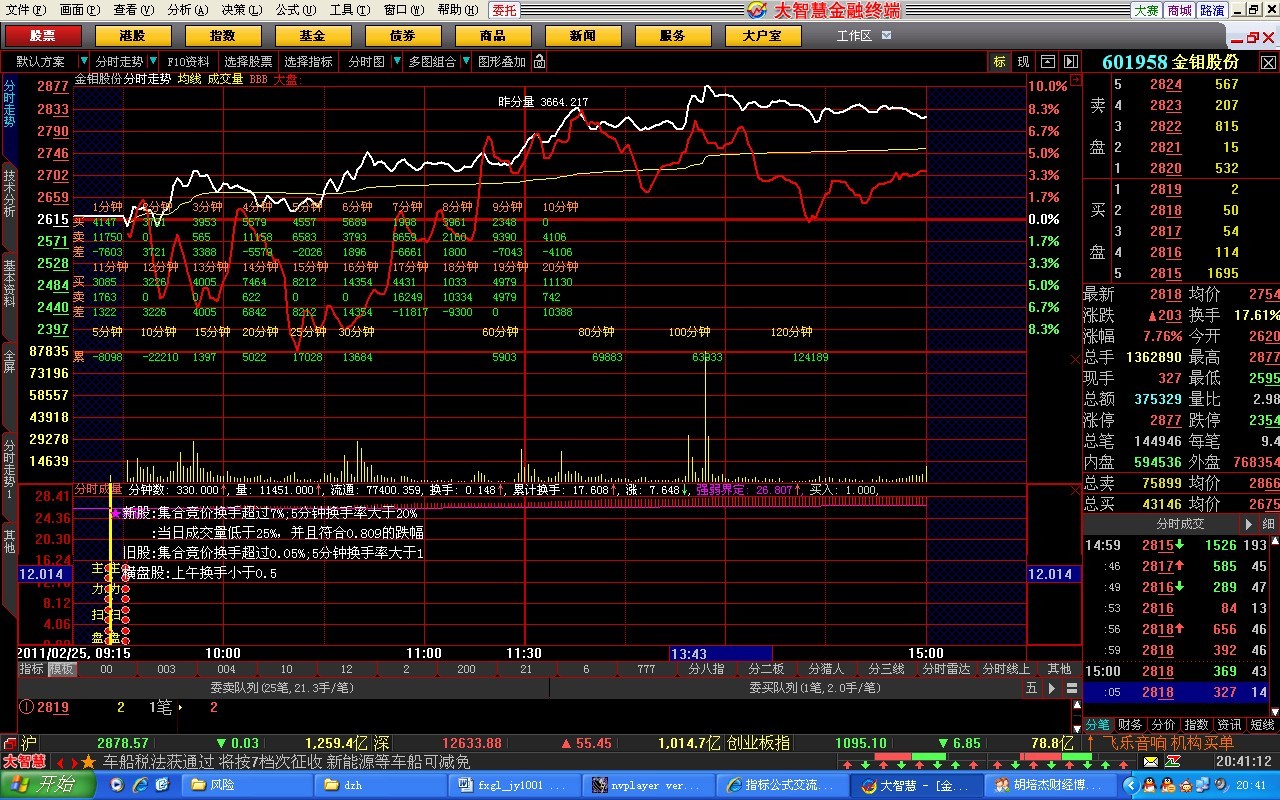Screen dimensions: 1280x800
Task: Click the 大赛 button
Action: pyautogui.click(x=1146, y=10)
